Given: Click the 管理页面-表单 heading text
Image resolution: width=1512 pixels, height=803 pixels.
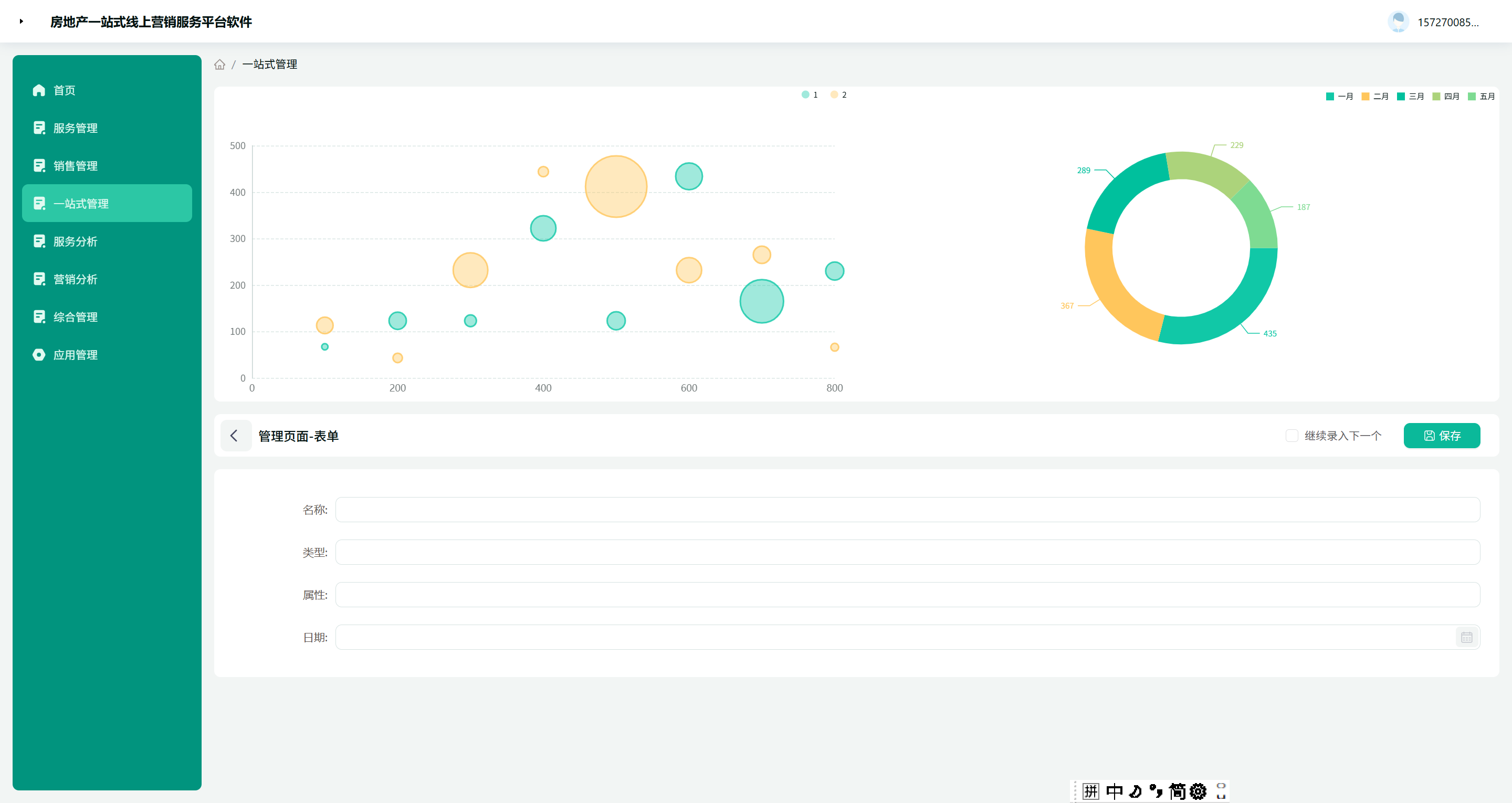Looking at the screenshot, I should (x=298, y=436).
